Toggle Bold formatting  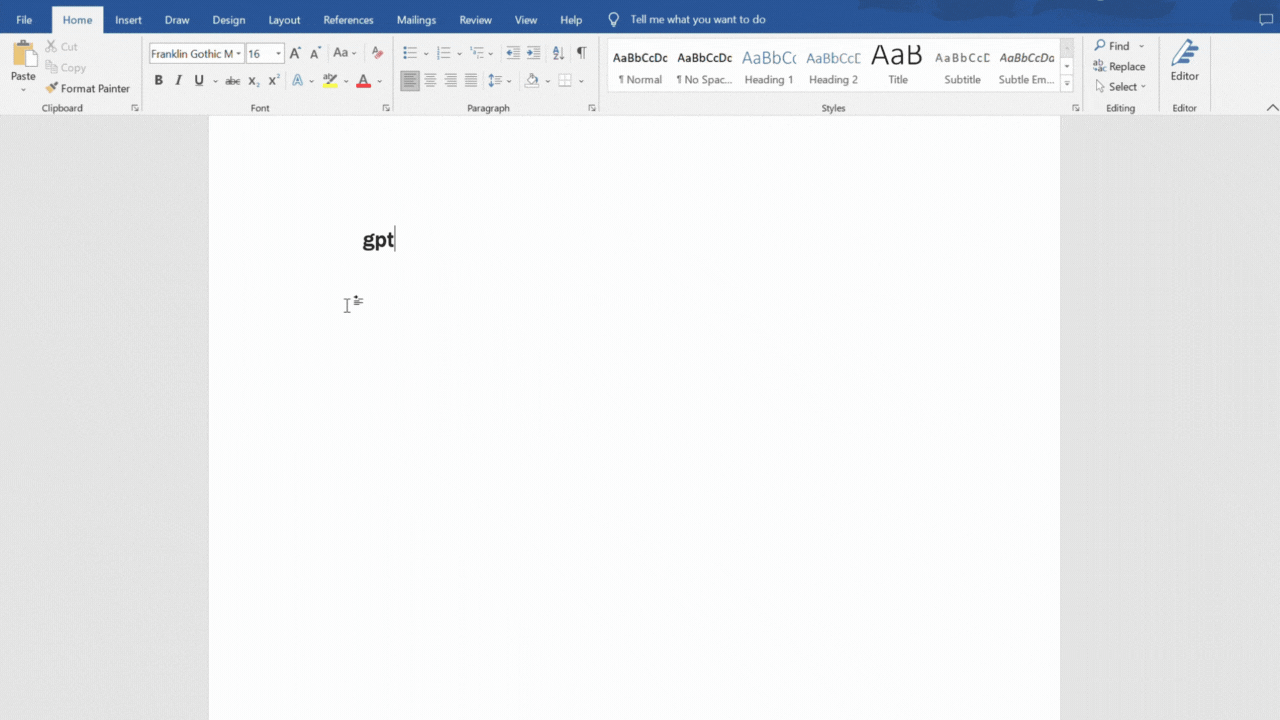click(x=158, y=81)
